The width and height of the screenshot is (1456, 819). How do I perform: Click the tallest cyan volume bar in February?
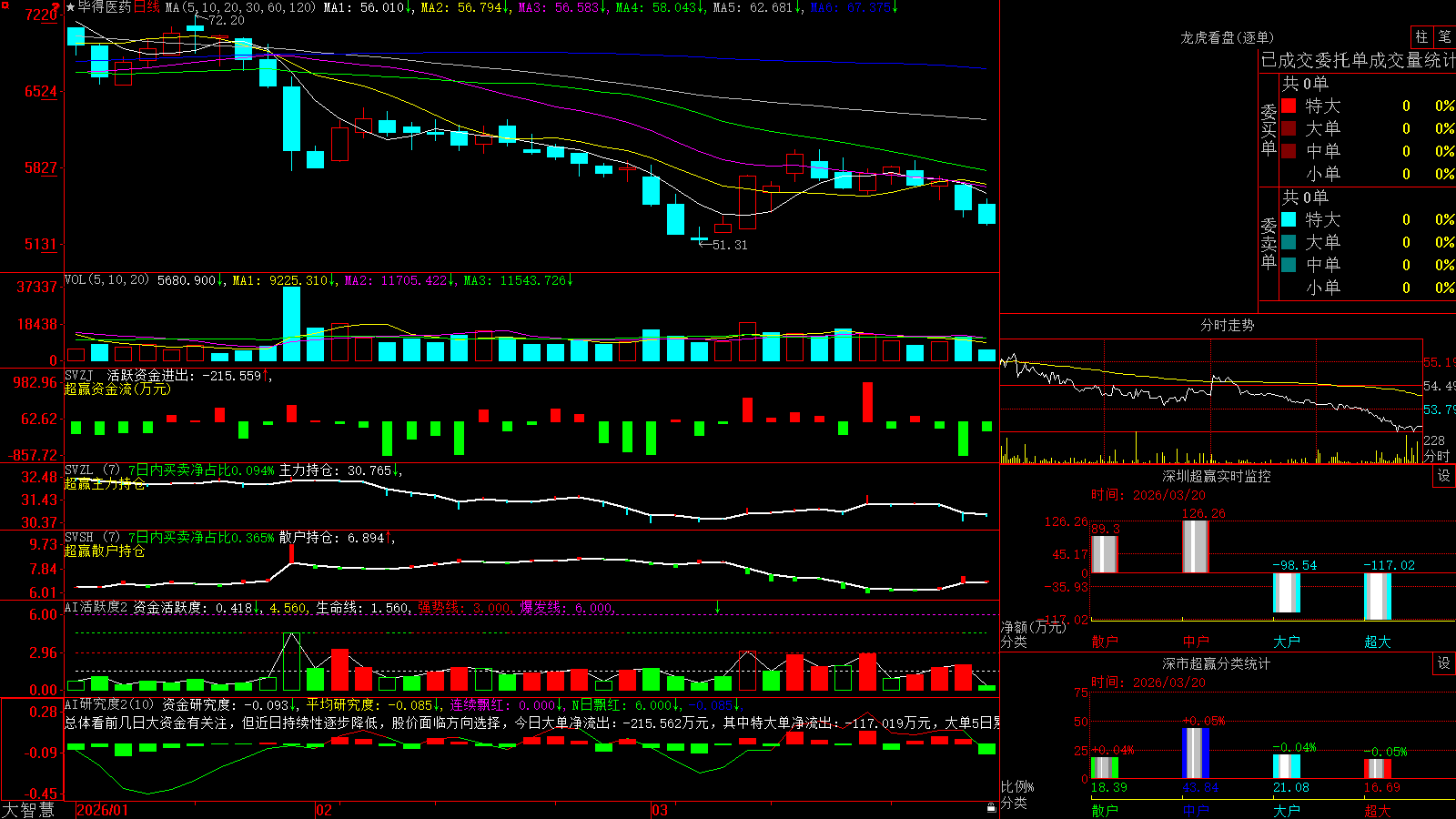[291, 324]
